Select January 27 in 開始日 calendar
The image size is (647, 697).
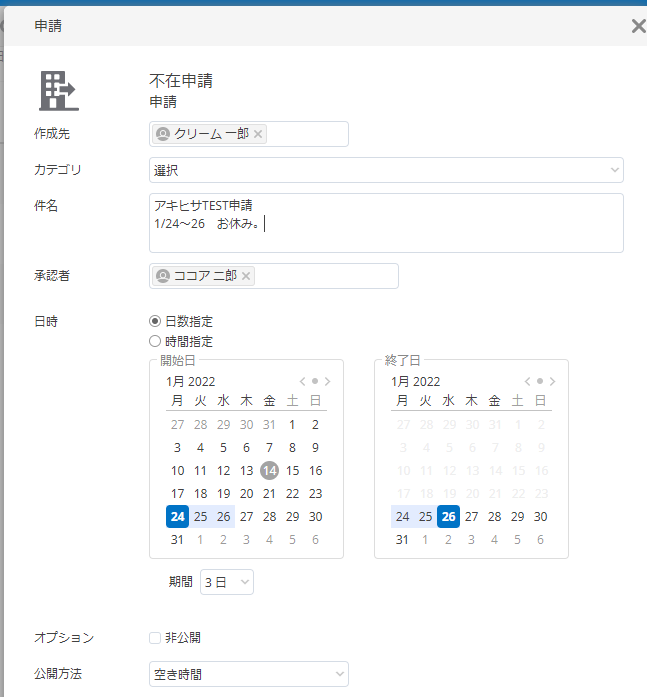247,517
